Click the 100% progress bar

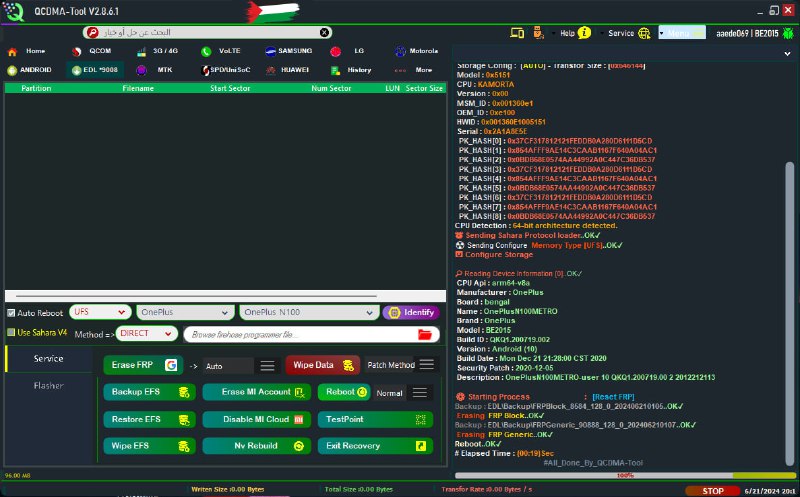tap(626, 476)
